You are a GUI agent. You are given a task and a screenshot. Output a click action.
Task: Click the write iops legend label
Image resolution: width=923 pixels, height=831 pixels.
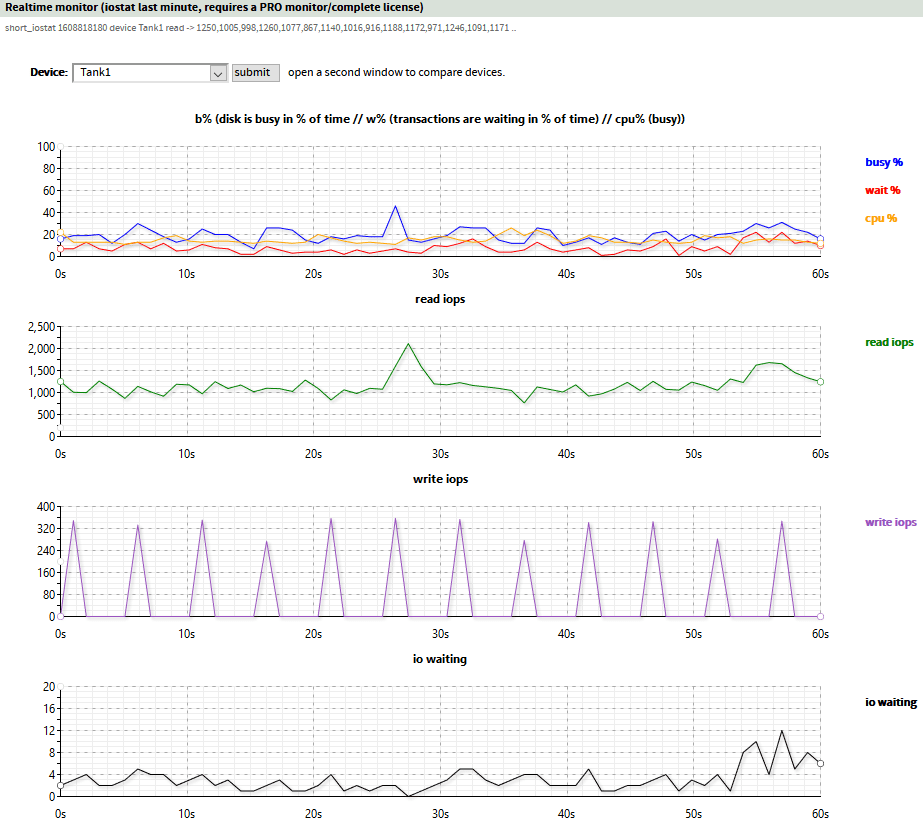point(891,522)
